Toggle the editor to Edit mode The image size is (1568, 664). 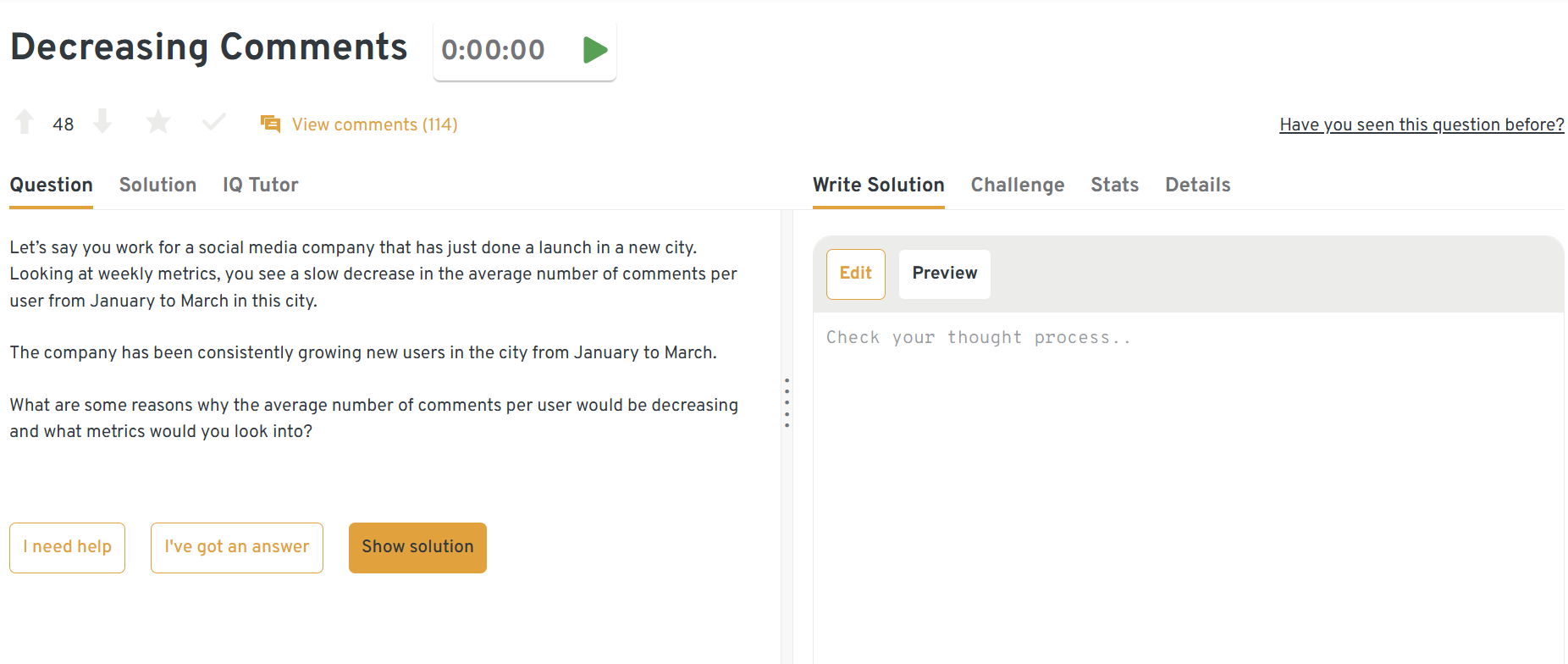(855, 274)
